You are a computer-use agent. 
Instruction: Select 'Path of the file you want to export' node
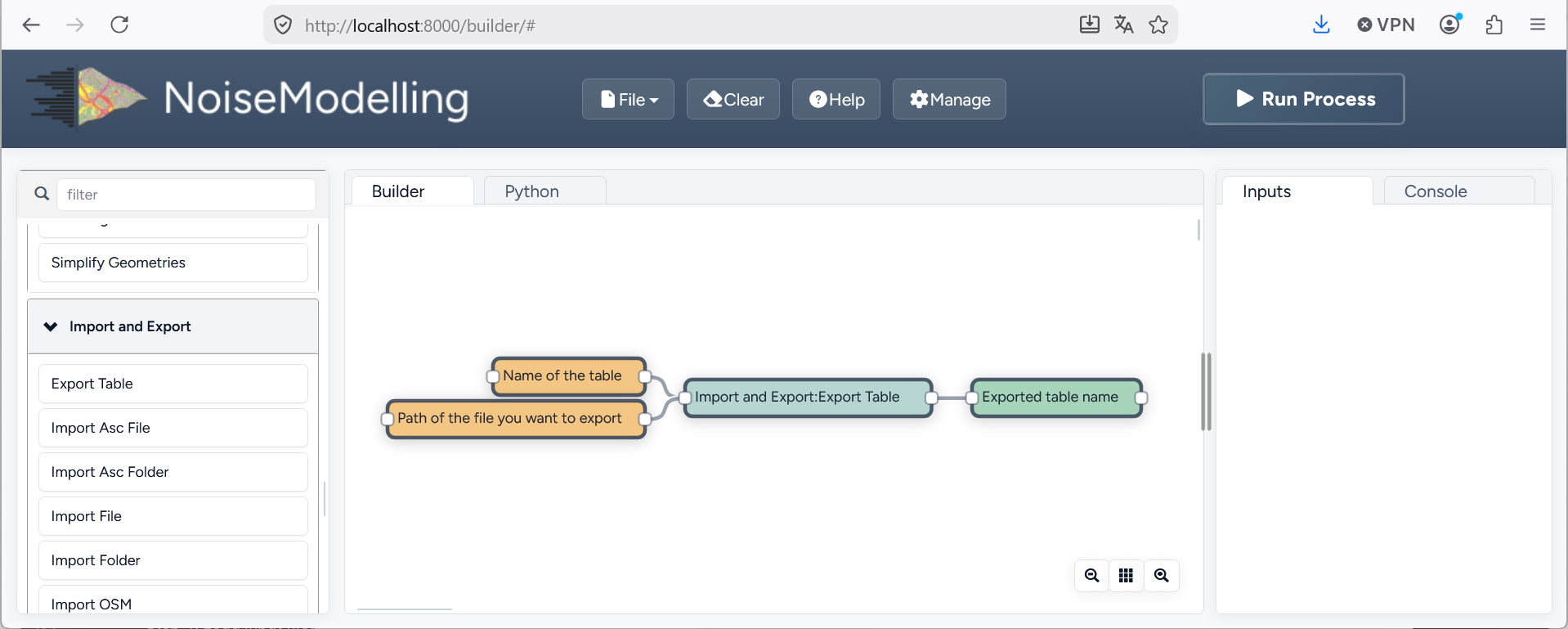point(516,419)
